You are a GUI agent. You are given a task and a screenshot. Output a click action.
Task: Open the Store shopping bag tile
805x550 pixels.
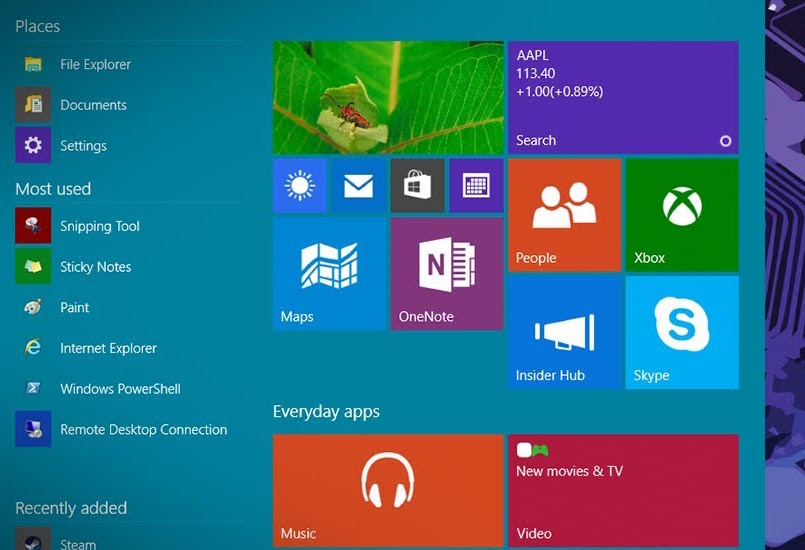(x=417, y=185)
